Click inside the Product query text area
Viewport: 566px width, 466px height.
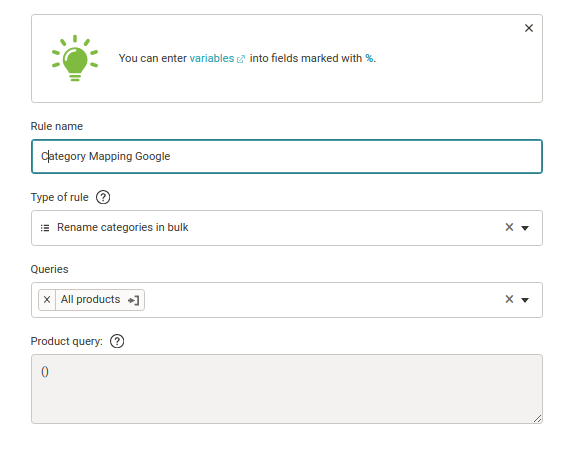click(287, 389)
